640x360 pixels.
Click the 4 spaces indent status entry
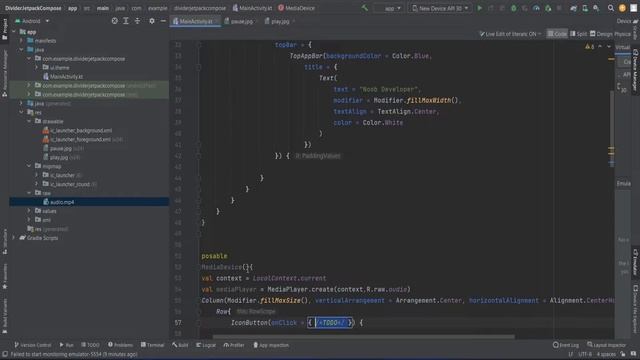point(606,354)
